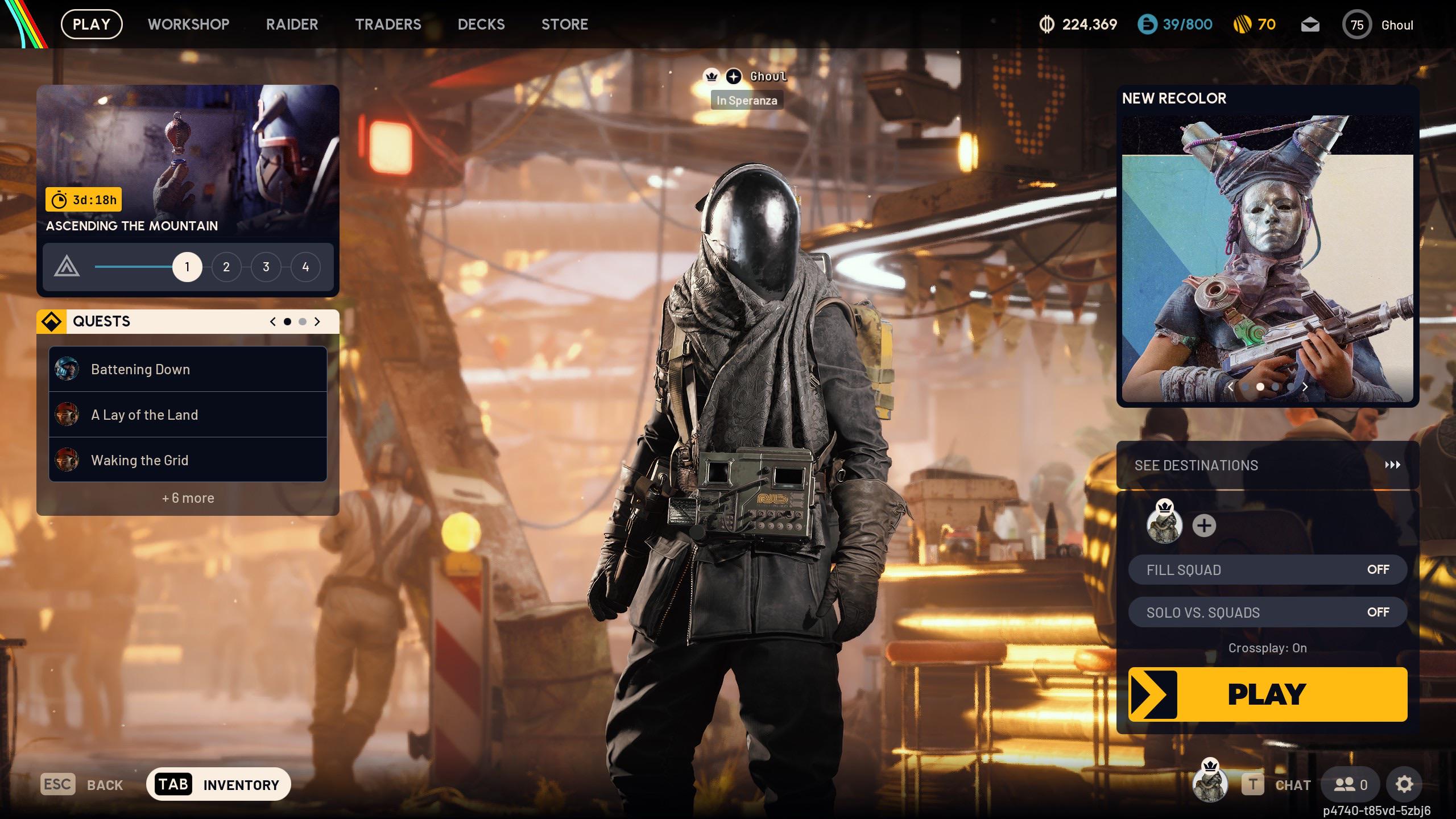Open the Traders tab
The width and height of the screenshot is (1456, 819).
(388, 24)
